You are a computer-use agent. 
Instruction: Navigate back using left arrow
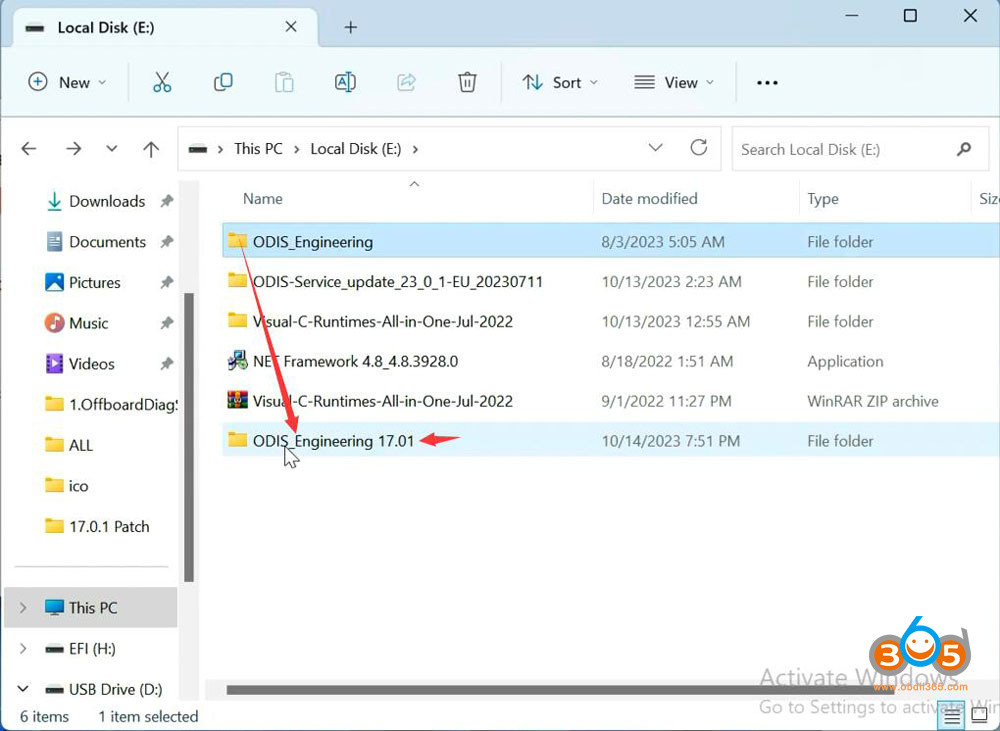(28, 148)
